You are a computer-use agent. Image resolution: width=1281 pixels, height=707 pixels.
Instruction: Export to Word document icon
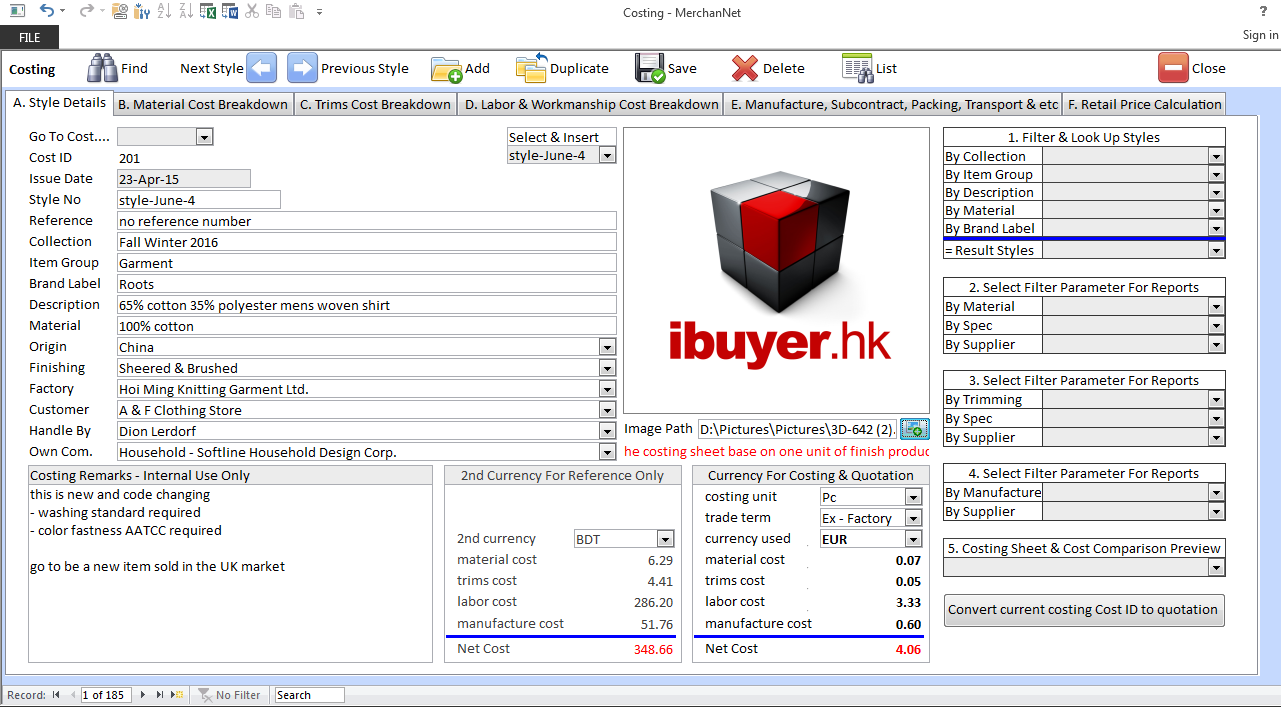229,11
